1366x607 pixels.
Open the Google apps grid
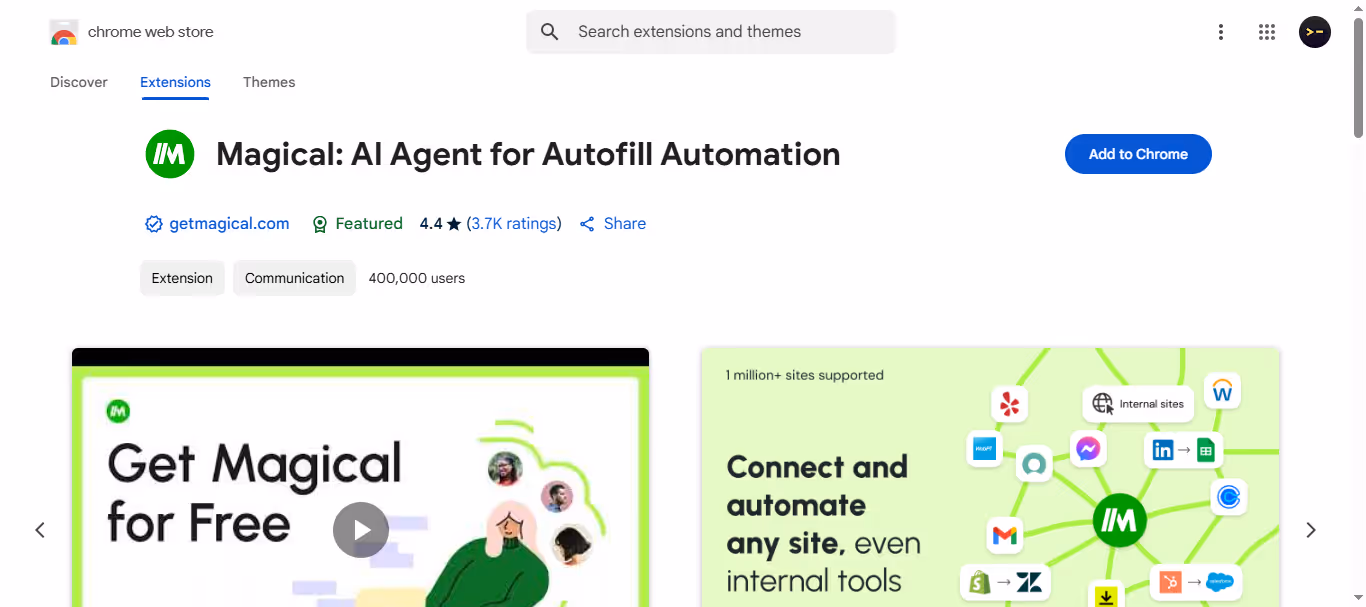click(1267, 32)
